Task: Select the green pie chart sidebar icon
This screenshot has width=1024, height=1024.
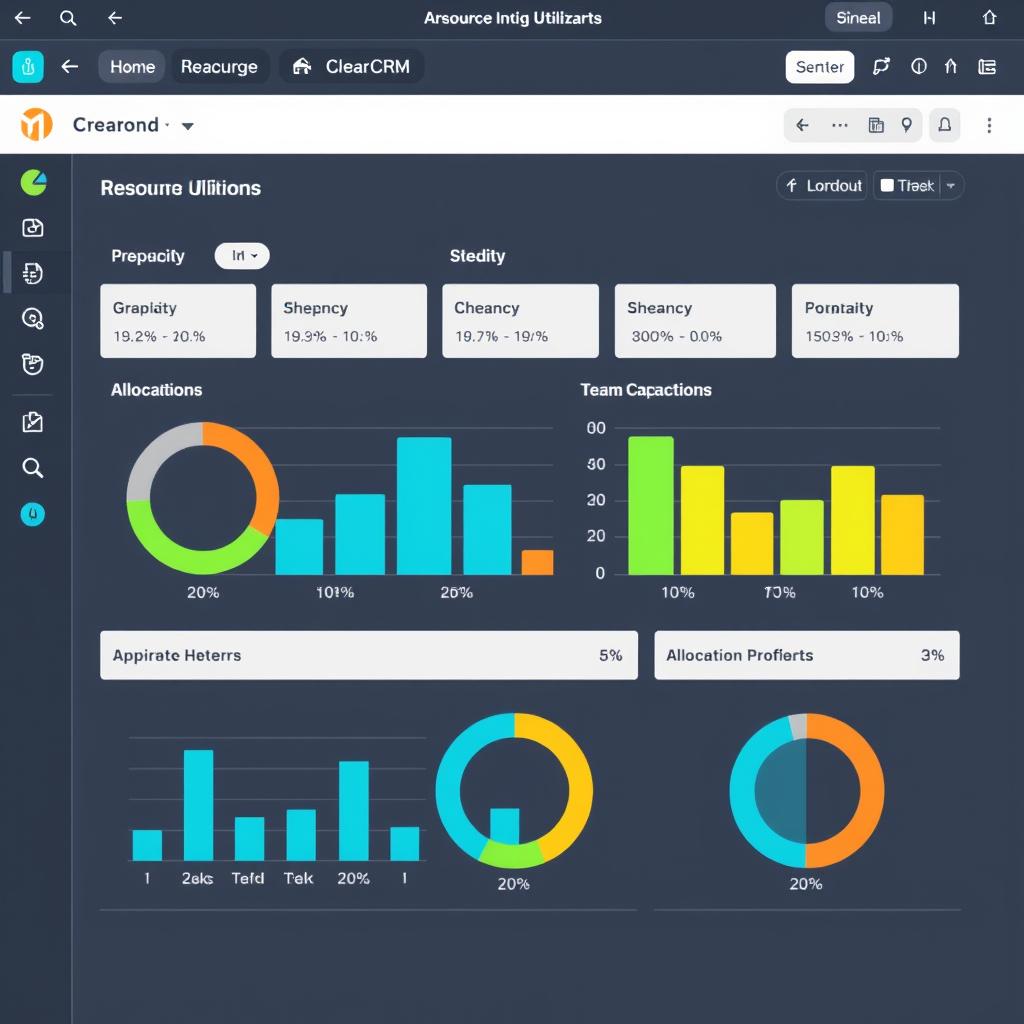Action: pos(33,183)
